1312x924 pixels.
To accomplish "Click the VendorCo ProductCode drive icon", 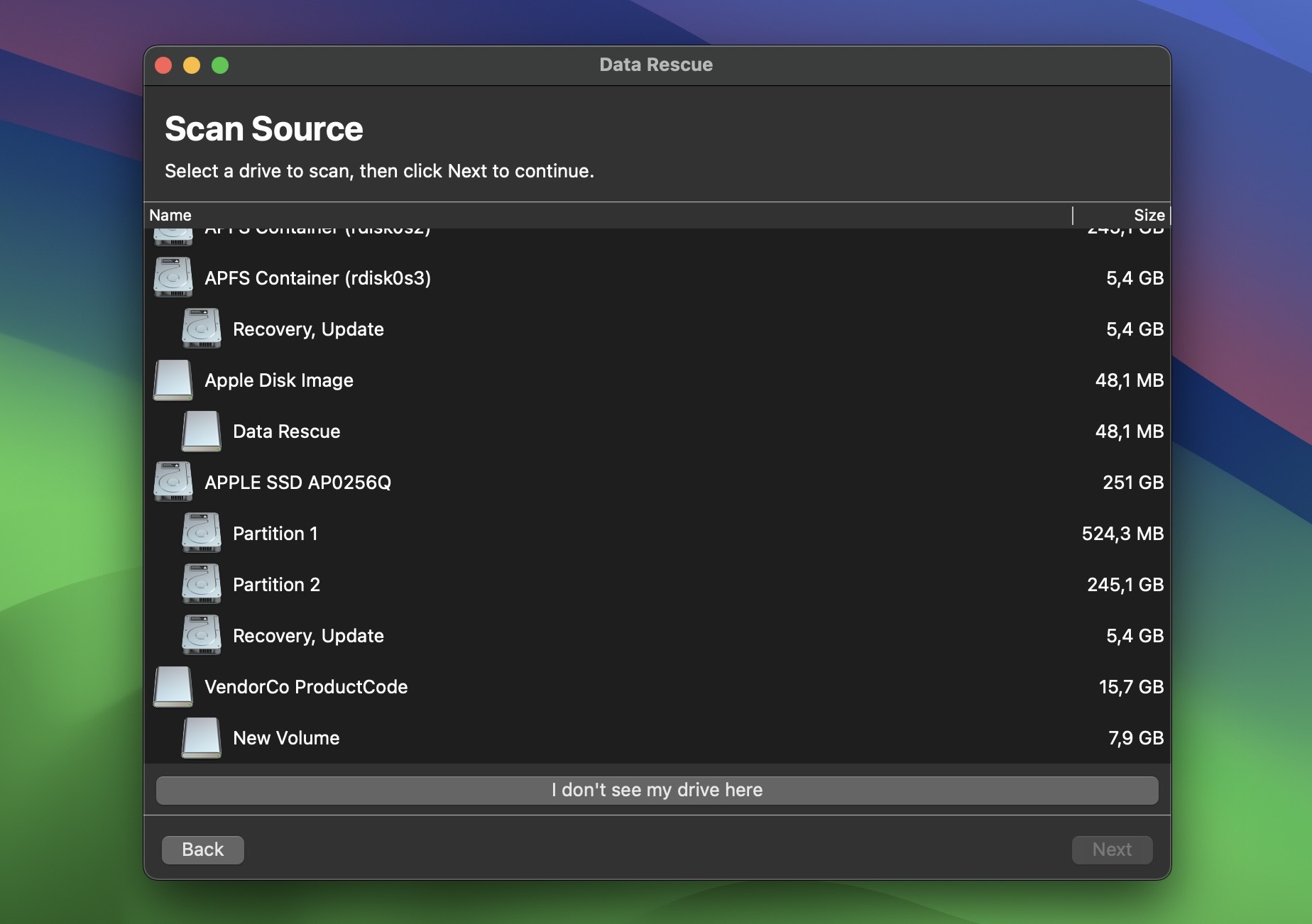I will click(x=173, y=686).
